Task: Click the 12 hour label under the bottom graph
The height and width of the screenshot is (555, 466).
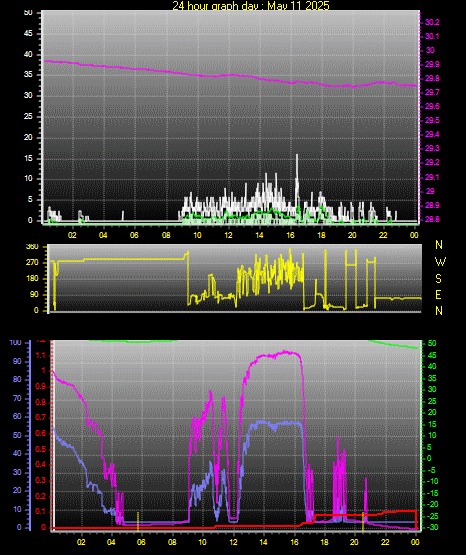Action: [x=233, y=542]
